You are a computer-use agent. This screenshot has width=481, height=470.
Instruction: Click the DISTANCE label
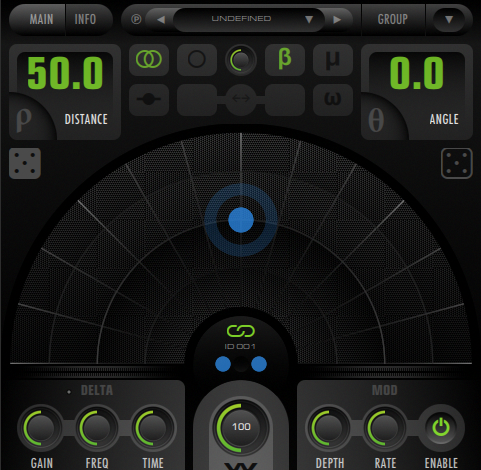click(86, 119)
